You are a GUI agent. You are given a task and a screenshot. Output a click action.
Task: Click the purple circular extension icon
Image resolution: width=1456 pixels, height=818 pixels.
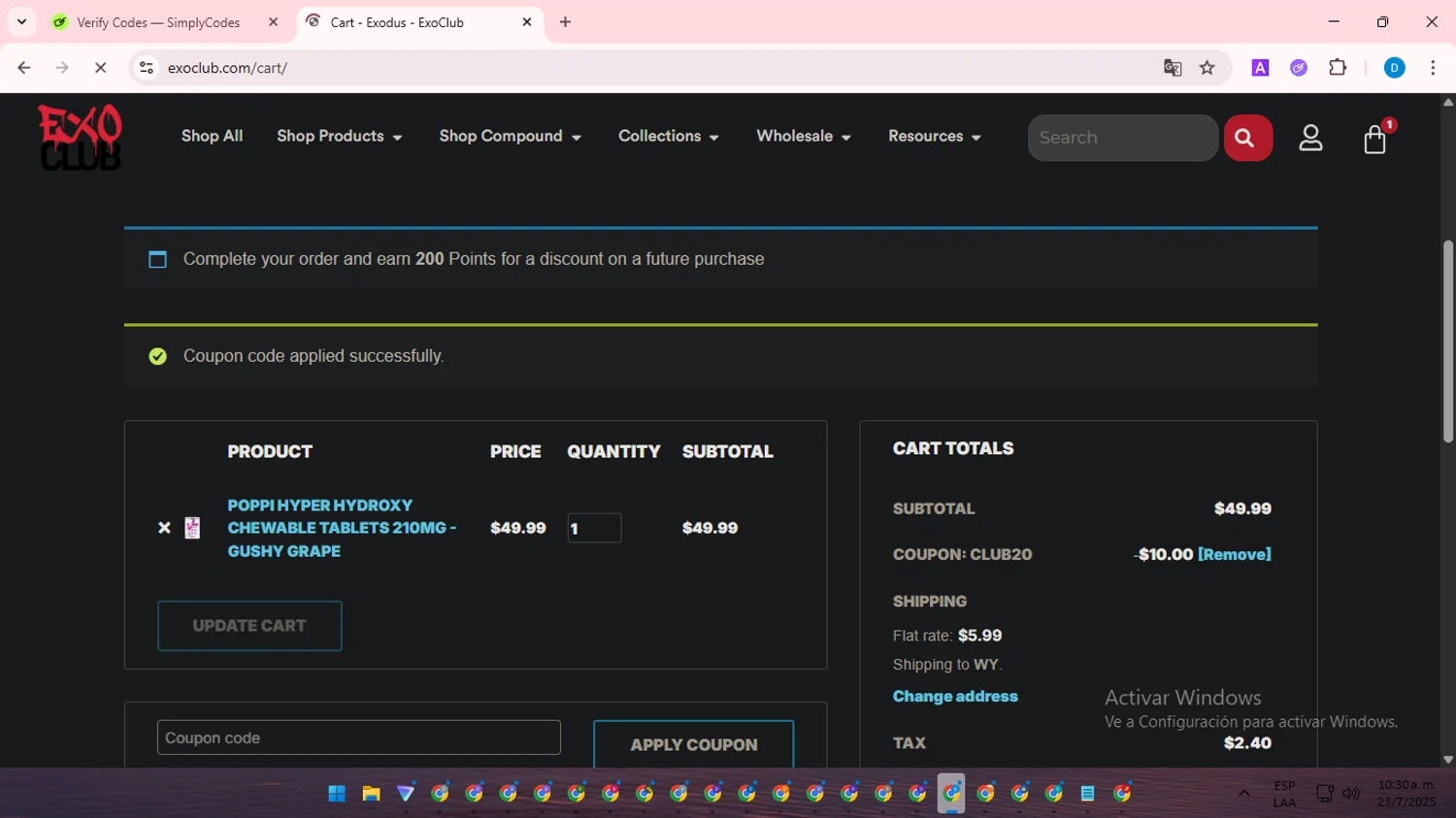(x=1299, y=68)
